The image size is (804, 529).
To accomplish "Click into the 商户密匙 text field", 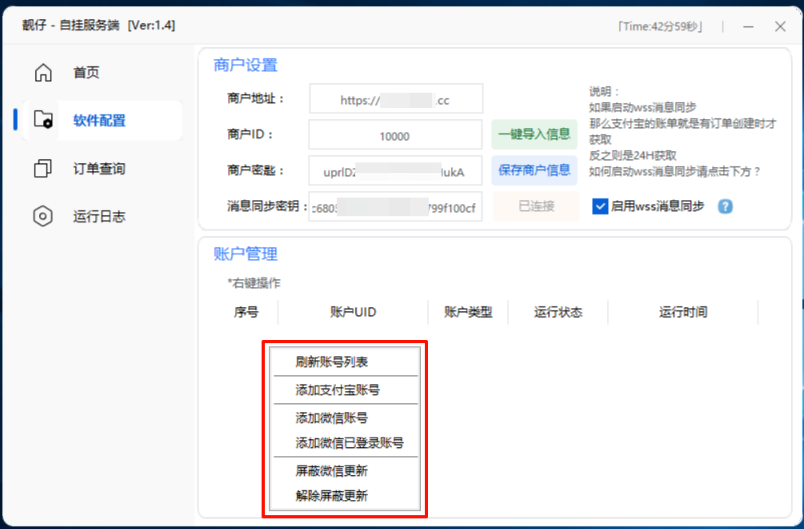I will [x=396, y=170].
